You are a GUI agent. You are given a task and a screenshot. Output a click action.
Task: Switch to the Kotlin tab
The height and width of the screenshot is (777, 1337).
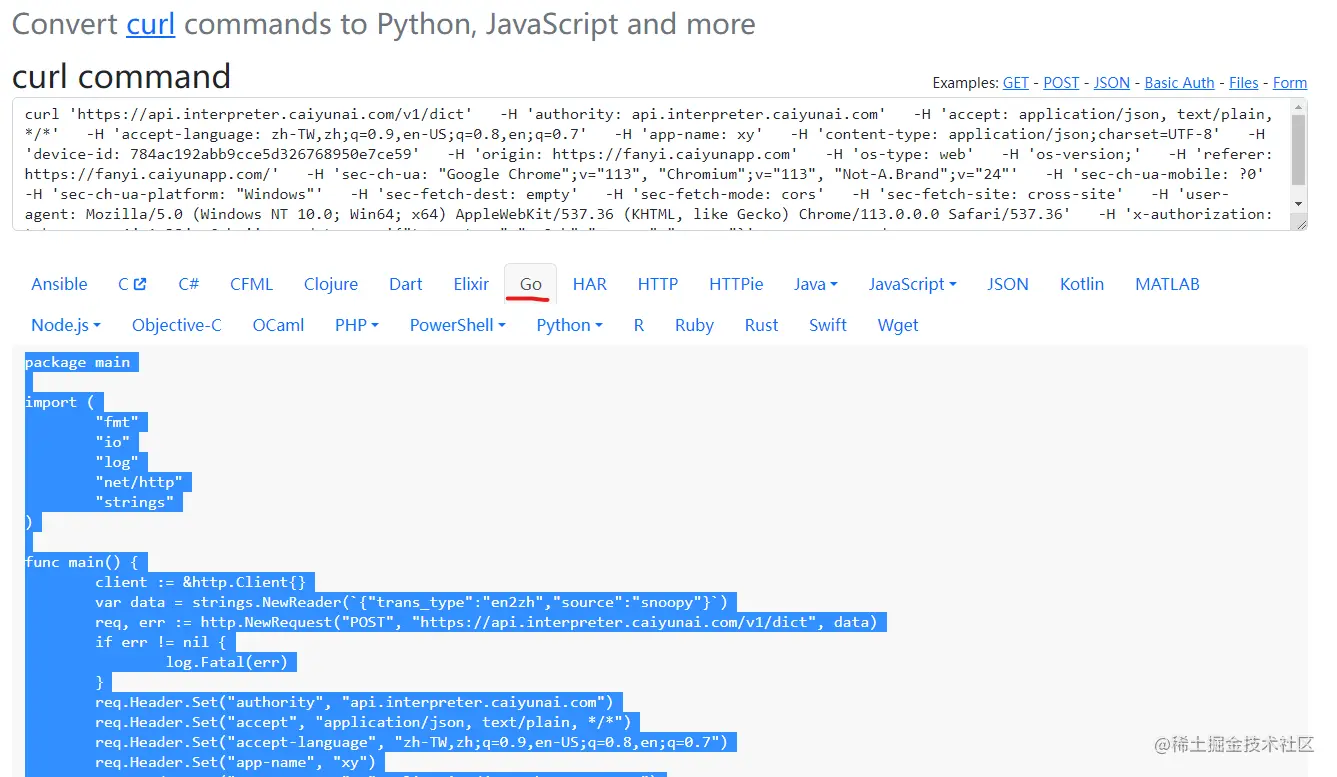pyautogui.click(x=1082, y=284)
